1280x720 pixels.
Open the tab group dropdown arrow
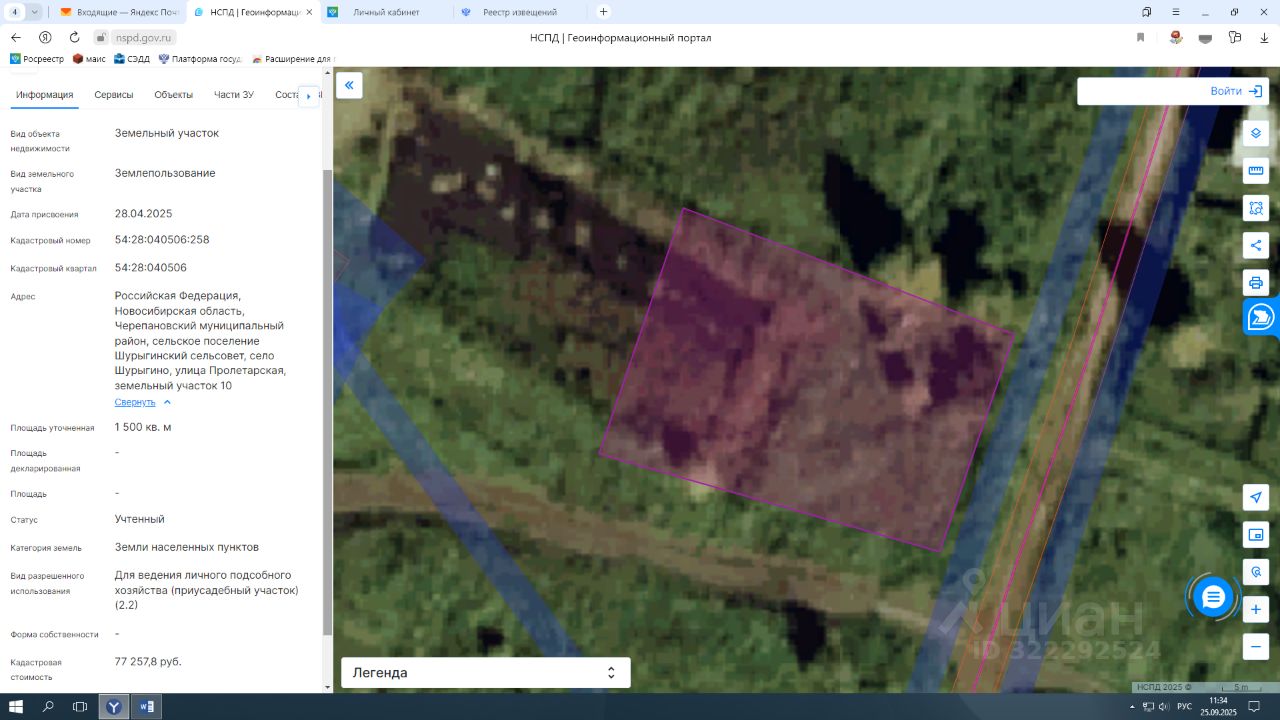click(35, 12)
